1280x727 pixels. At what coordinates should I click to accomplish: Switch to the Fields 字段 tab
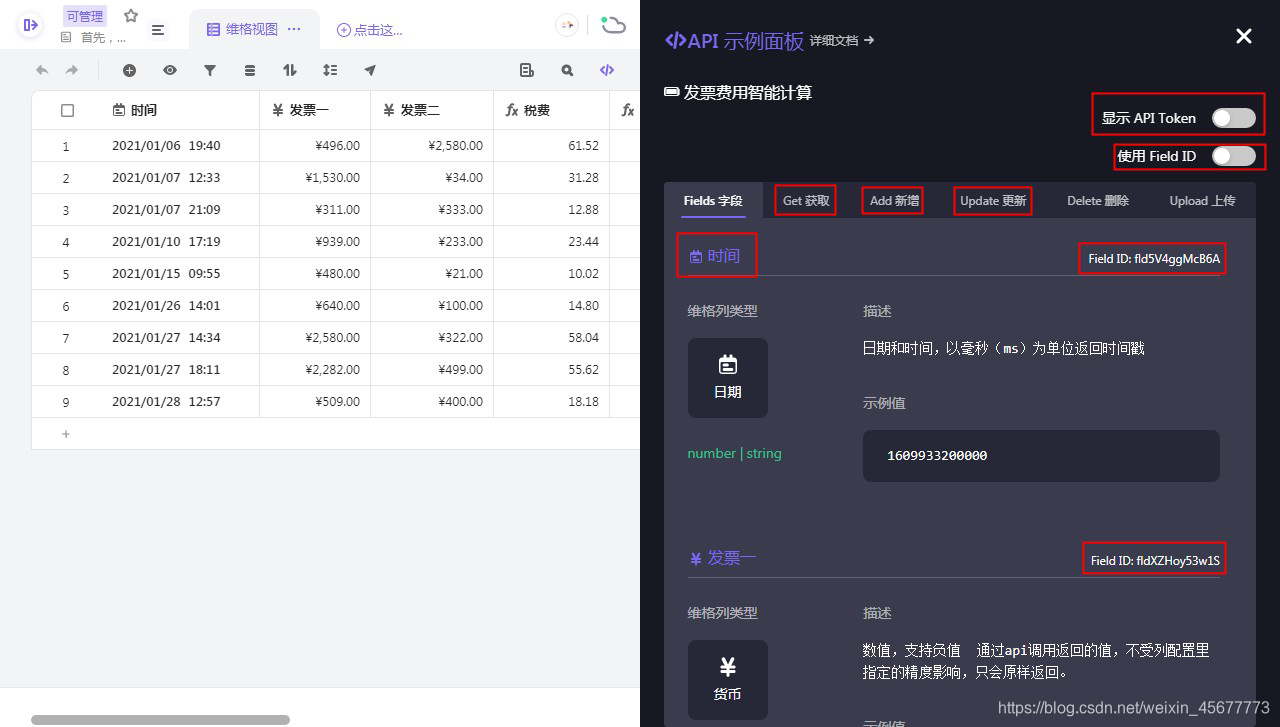tap(713, 200)
